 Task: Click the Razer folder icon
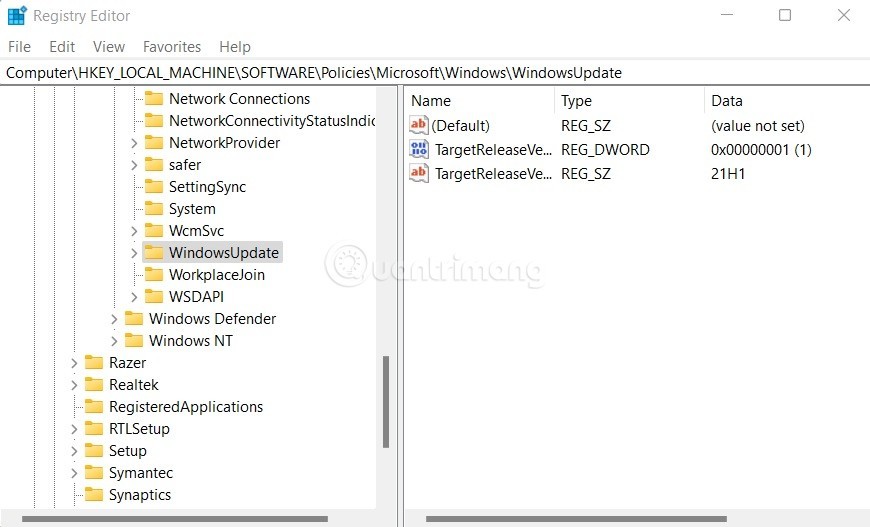click(94, 363)
